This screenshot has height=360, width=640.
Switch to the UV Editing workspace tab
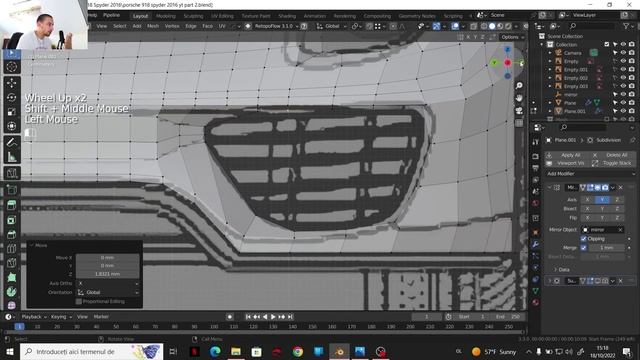click(222, 16)
